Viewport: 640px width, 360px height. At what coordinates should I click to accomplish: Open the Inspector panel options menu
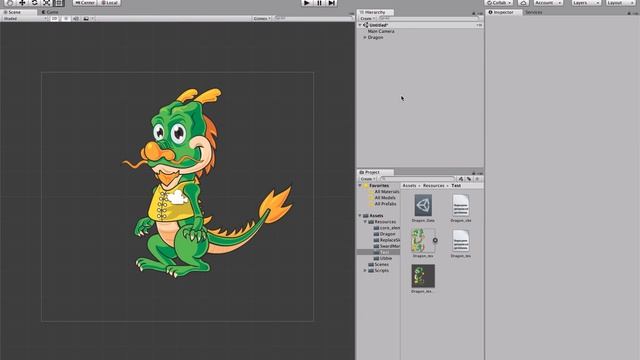(636, 13)
